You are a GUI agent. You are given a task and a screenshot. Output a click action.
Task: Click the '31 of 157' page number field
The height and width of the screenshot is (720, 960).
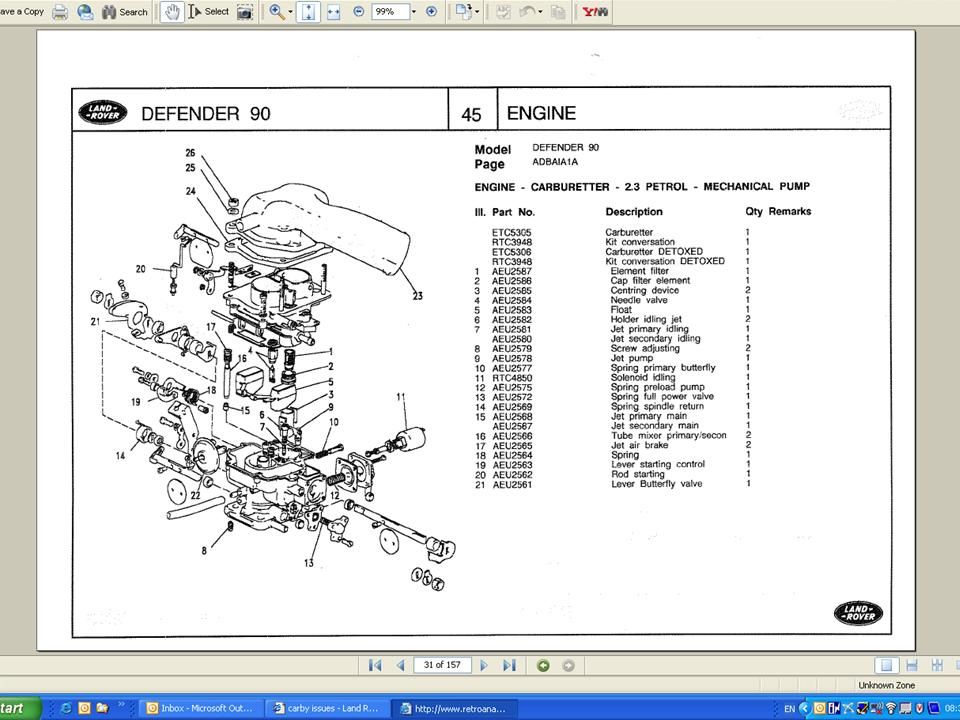point(442,666)
